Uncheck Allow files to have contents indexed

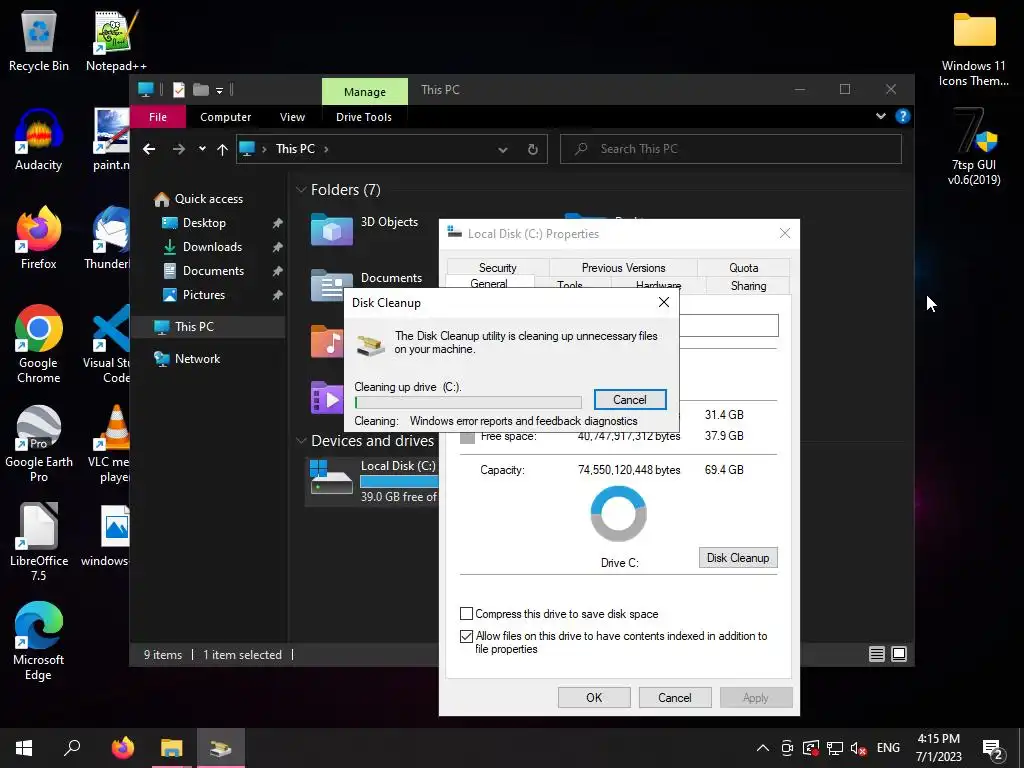(466, 636)
